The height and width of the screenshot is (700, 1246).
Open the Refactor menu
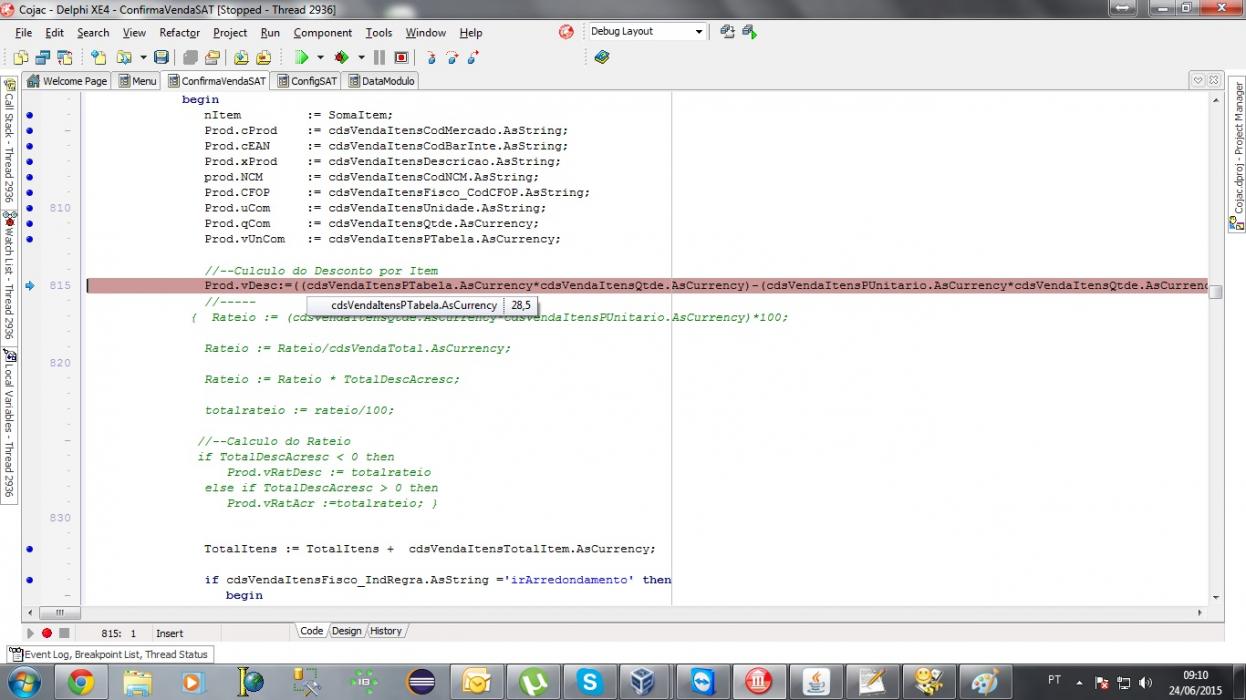pos(180,33)
